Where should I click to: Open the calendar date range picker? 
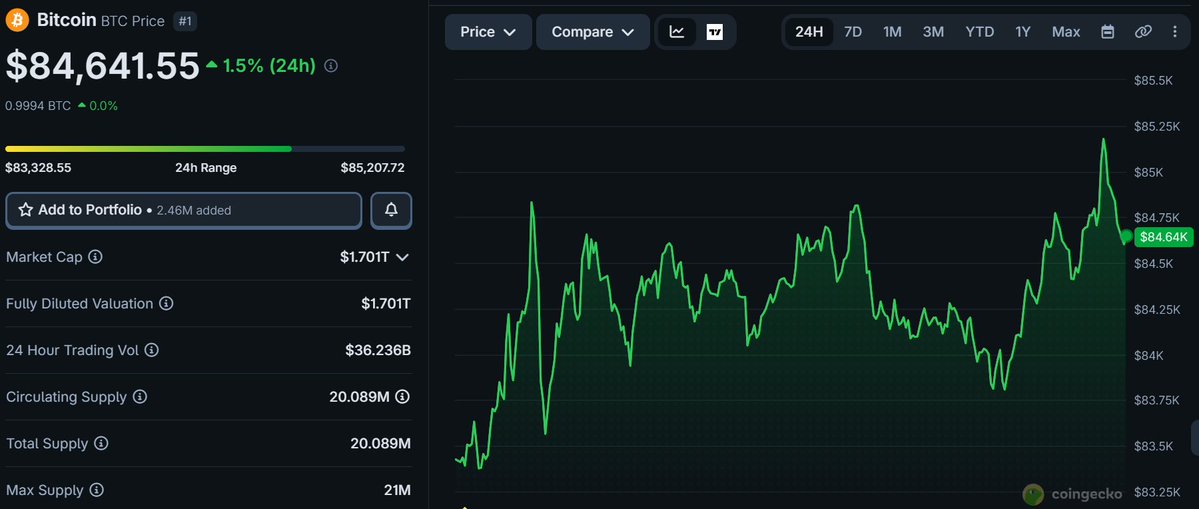click(1107, 32)
